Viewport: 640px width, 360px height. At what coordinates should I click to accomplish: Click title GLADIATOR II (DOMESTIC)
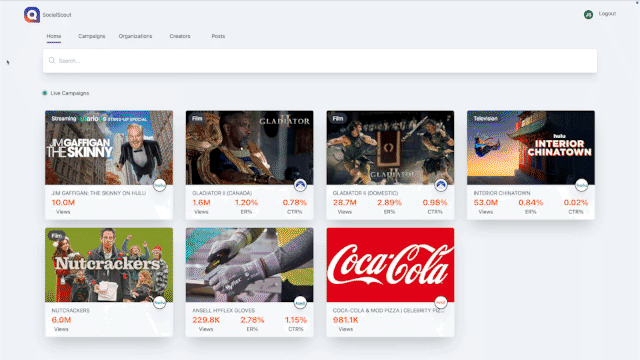click(x=365, y=193)
